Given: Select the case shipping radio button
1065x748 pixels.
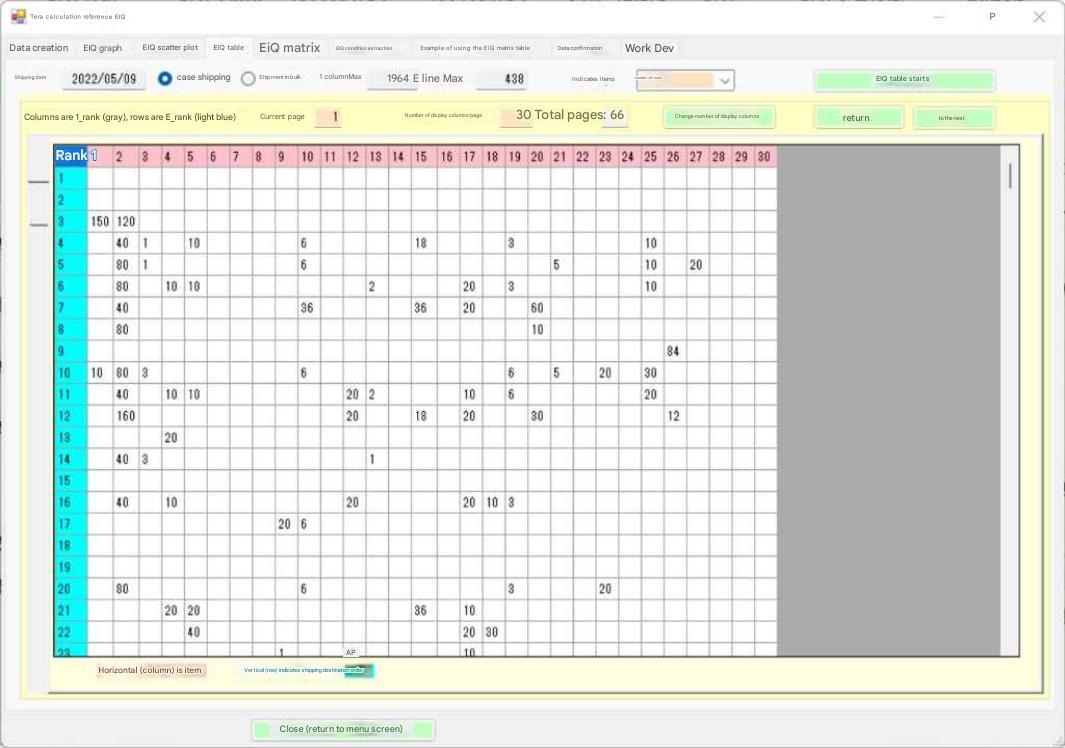Looking at the screenshot, I should pyautogui.click(x=165, y=78).
